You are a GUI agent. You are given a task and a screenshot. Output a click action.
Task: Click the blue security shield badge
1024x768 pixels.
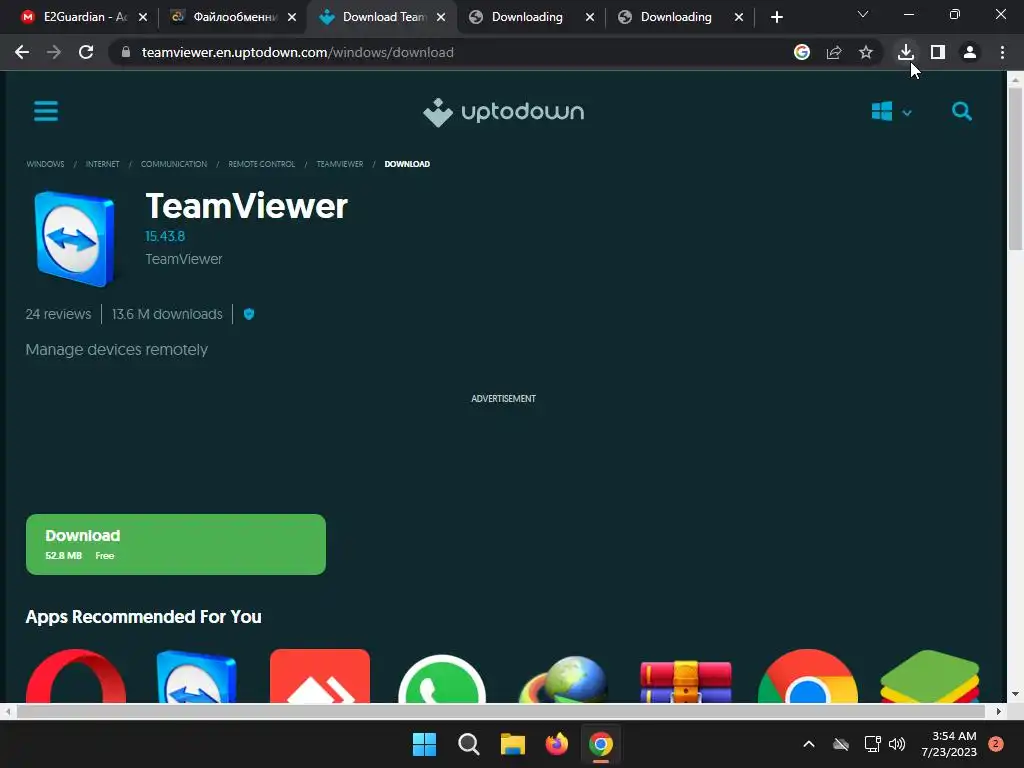(249, 314)
